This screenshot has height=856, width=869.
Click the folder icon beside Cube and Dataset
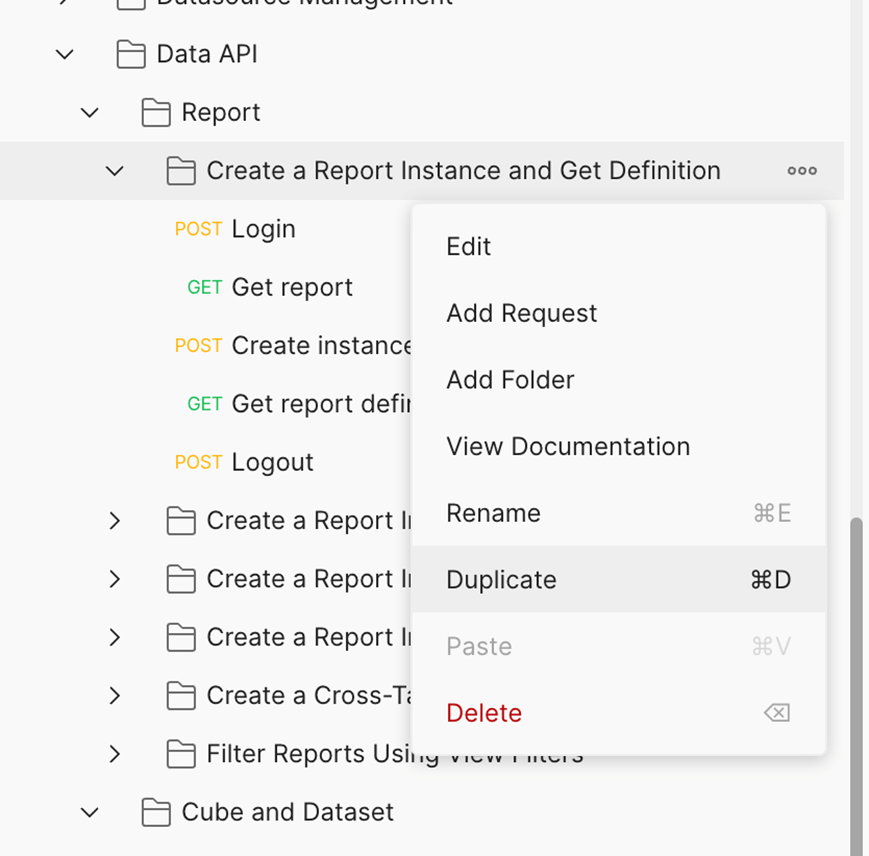pos(155,812)
